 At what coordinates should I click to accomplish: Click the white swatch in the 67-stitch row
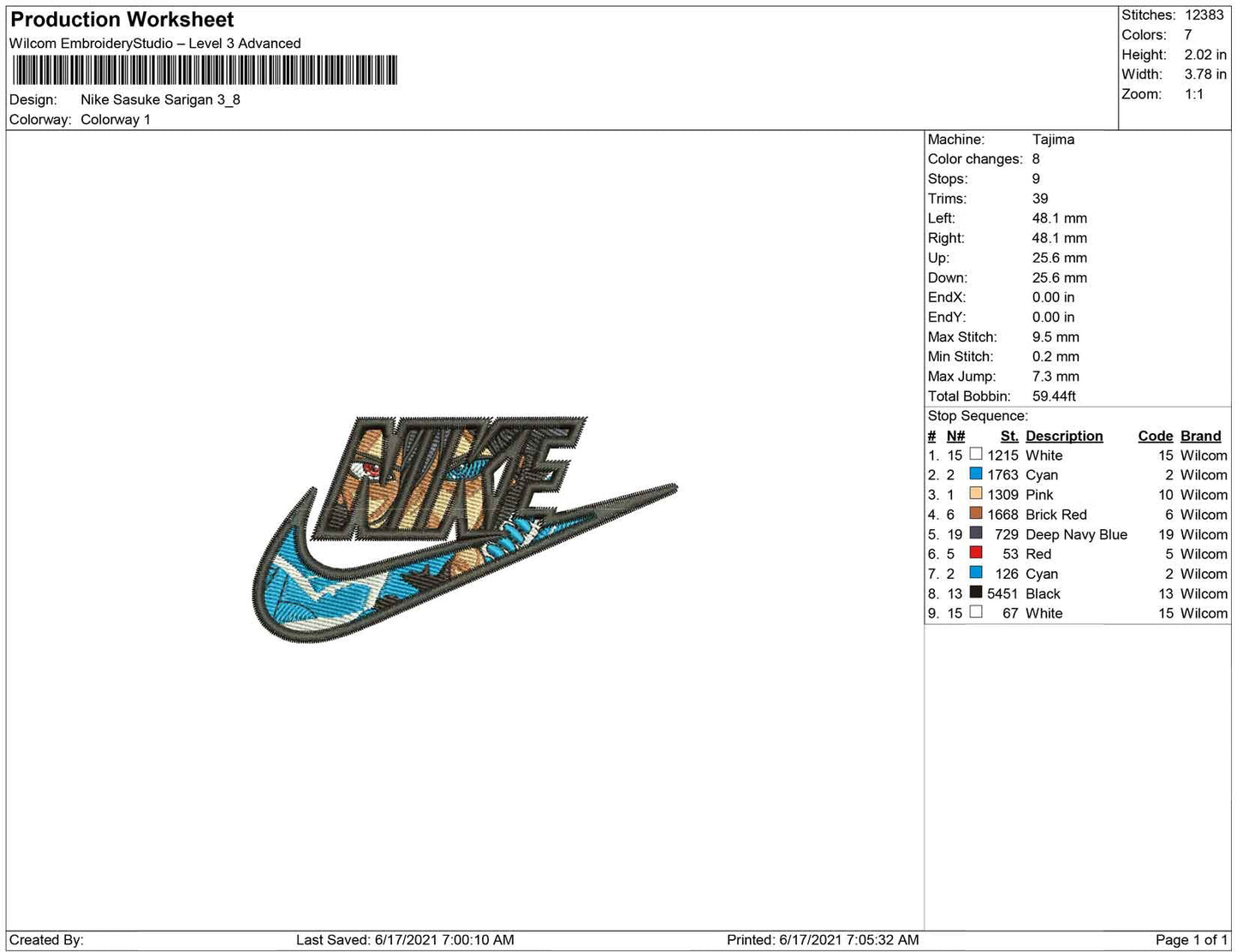(976, 612)
